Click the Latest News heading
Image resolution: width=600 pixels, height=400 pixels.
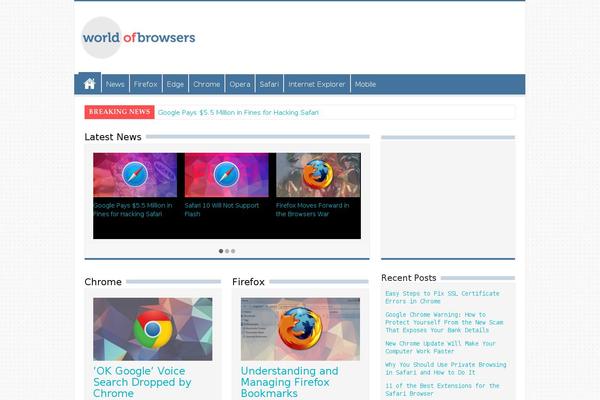point(113,137)
